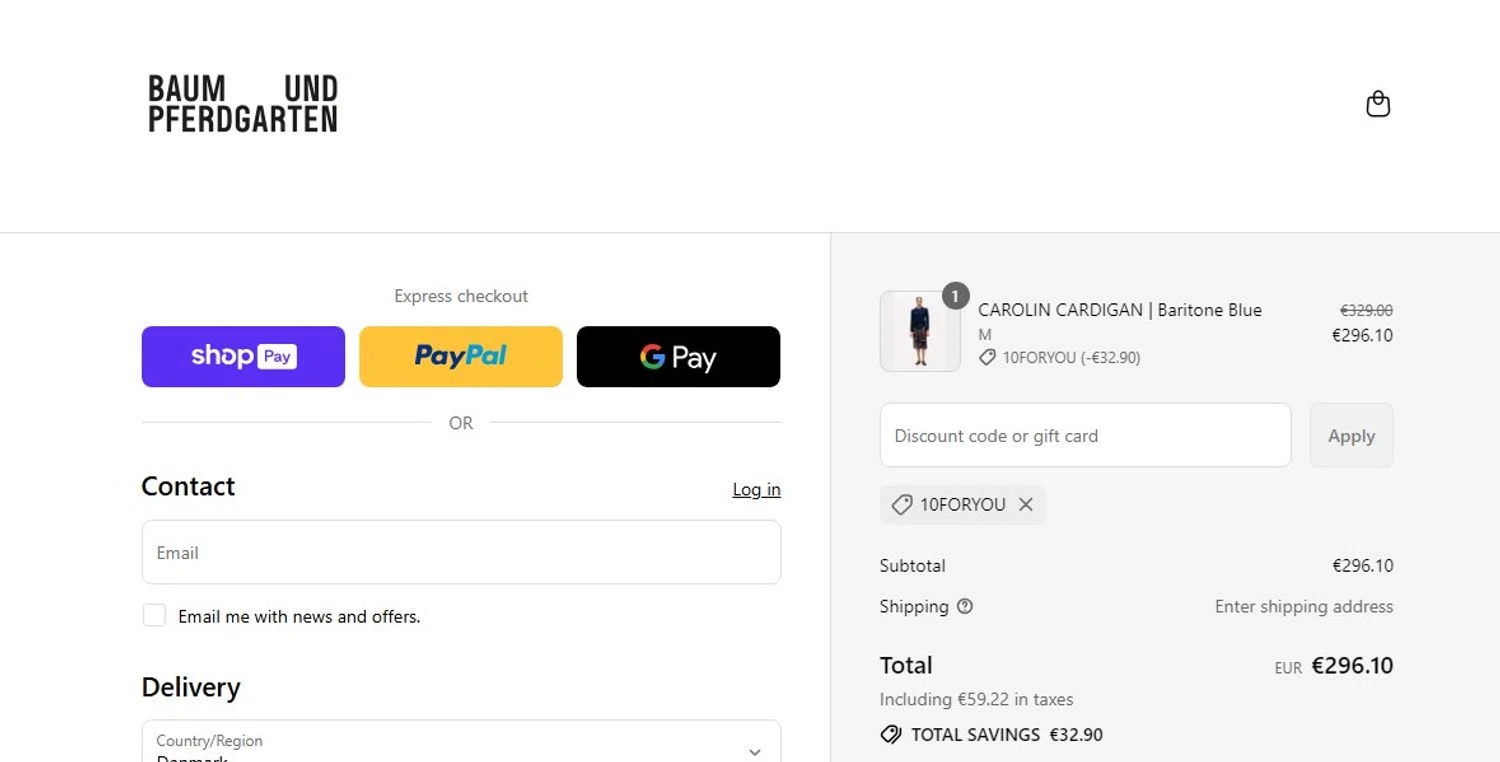The width and height of the screenshot is (1500, 762).
Task: Click the shipping help question mark icon
Action: pyautogui.click(x=965, y=606)
